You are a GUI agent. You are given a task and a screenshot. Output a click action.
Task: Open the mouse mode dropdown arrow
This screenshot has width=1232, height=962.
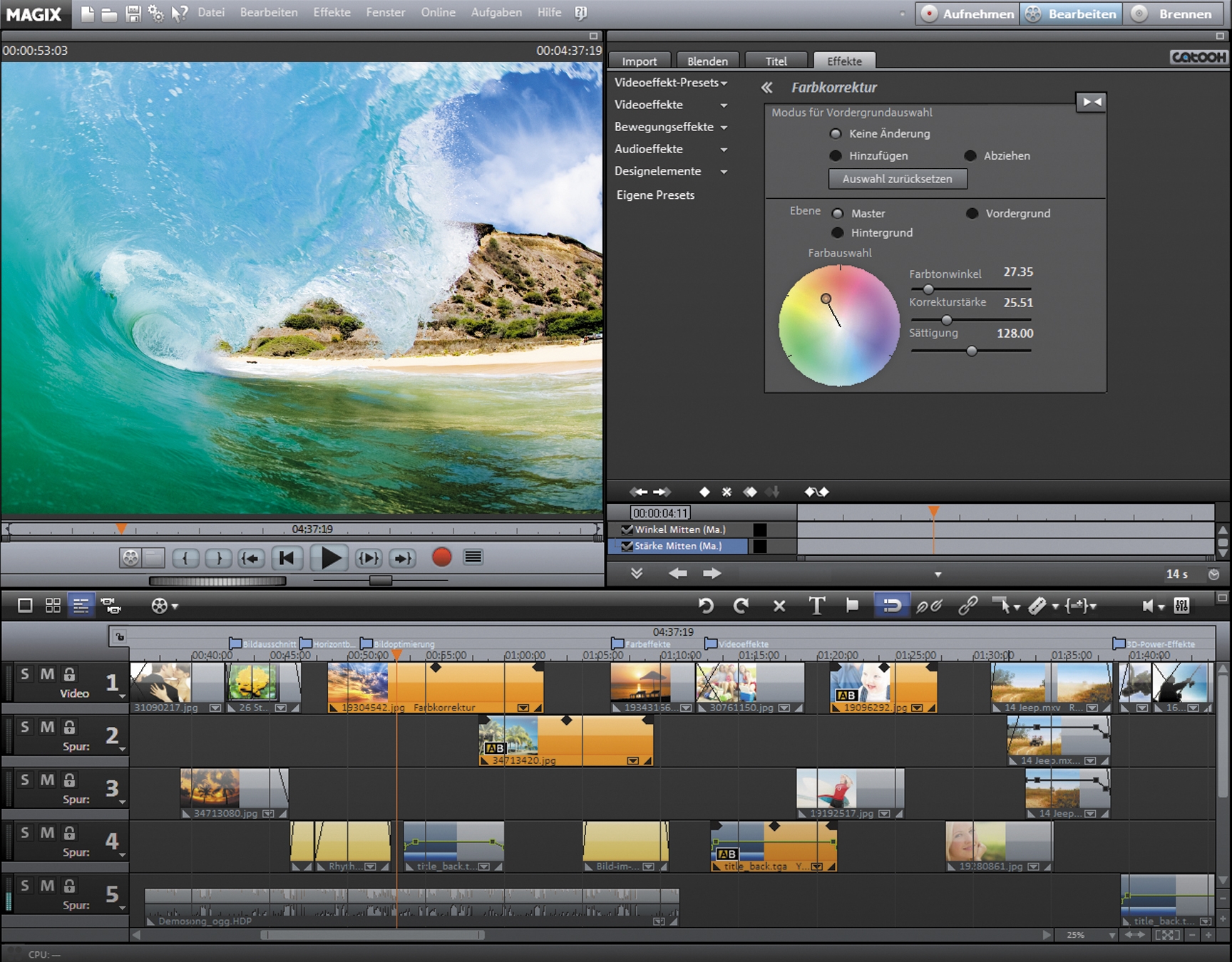[x=1018, y=606]
